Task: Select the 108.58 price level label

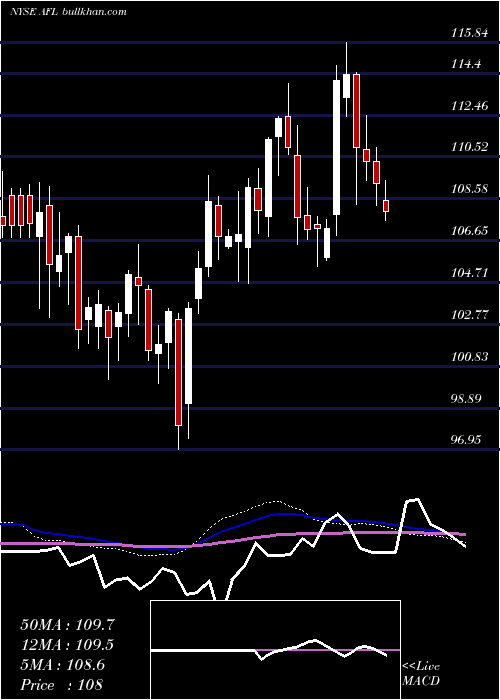Action: [470, 189]
